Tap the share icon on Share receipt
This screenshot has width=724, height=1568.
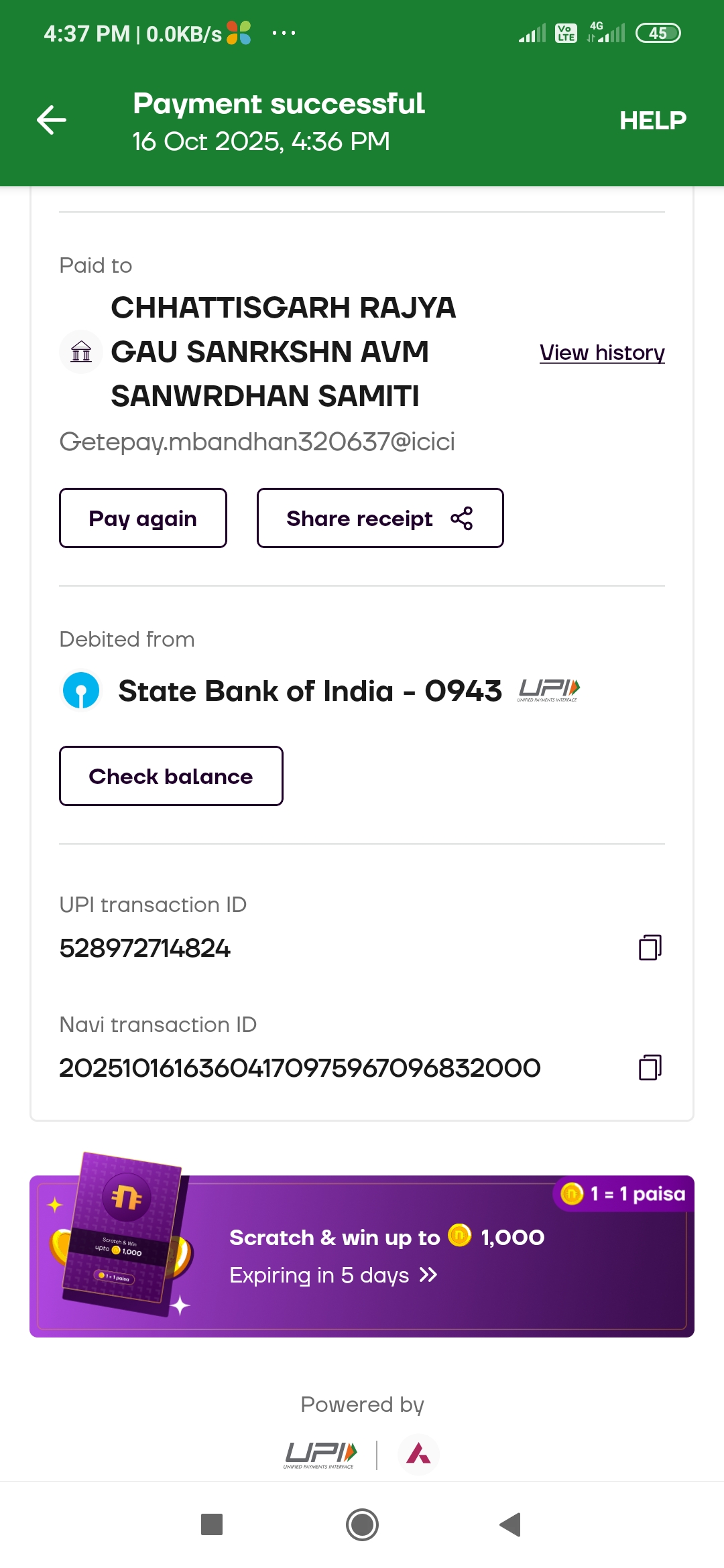point(462,519)
